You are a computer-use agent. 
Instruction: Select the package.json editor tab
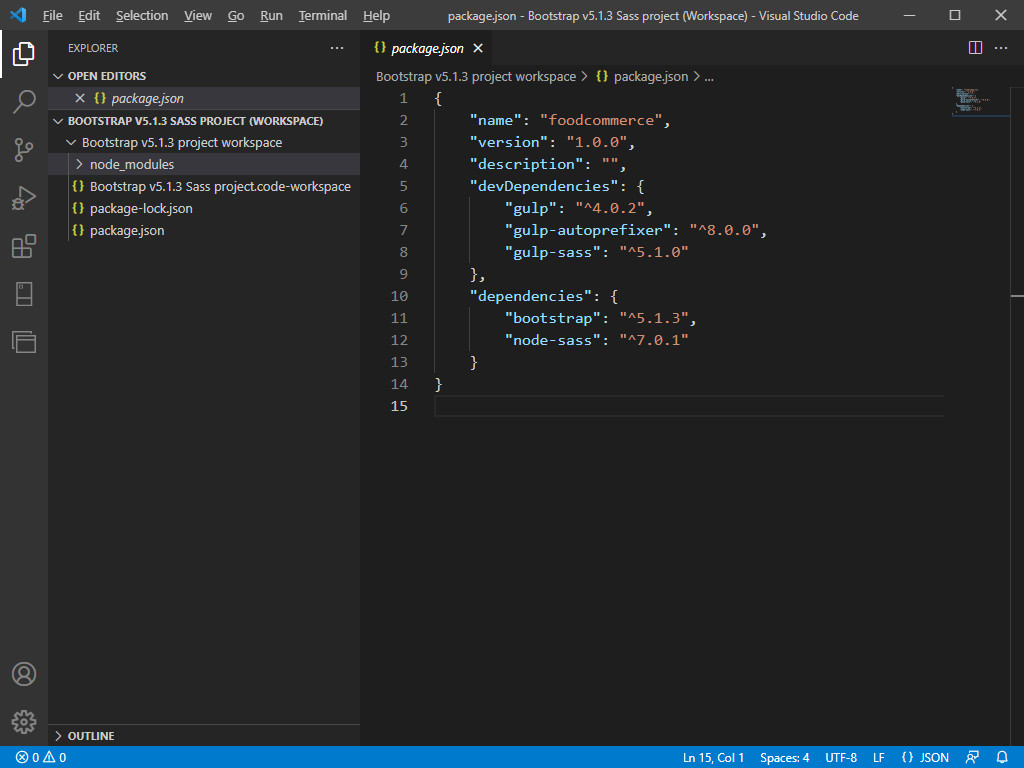[427, 48]
